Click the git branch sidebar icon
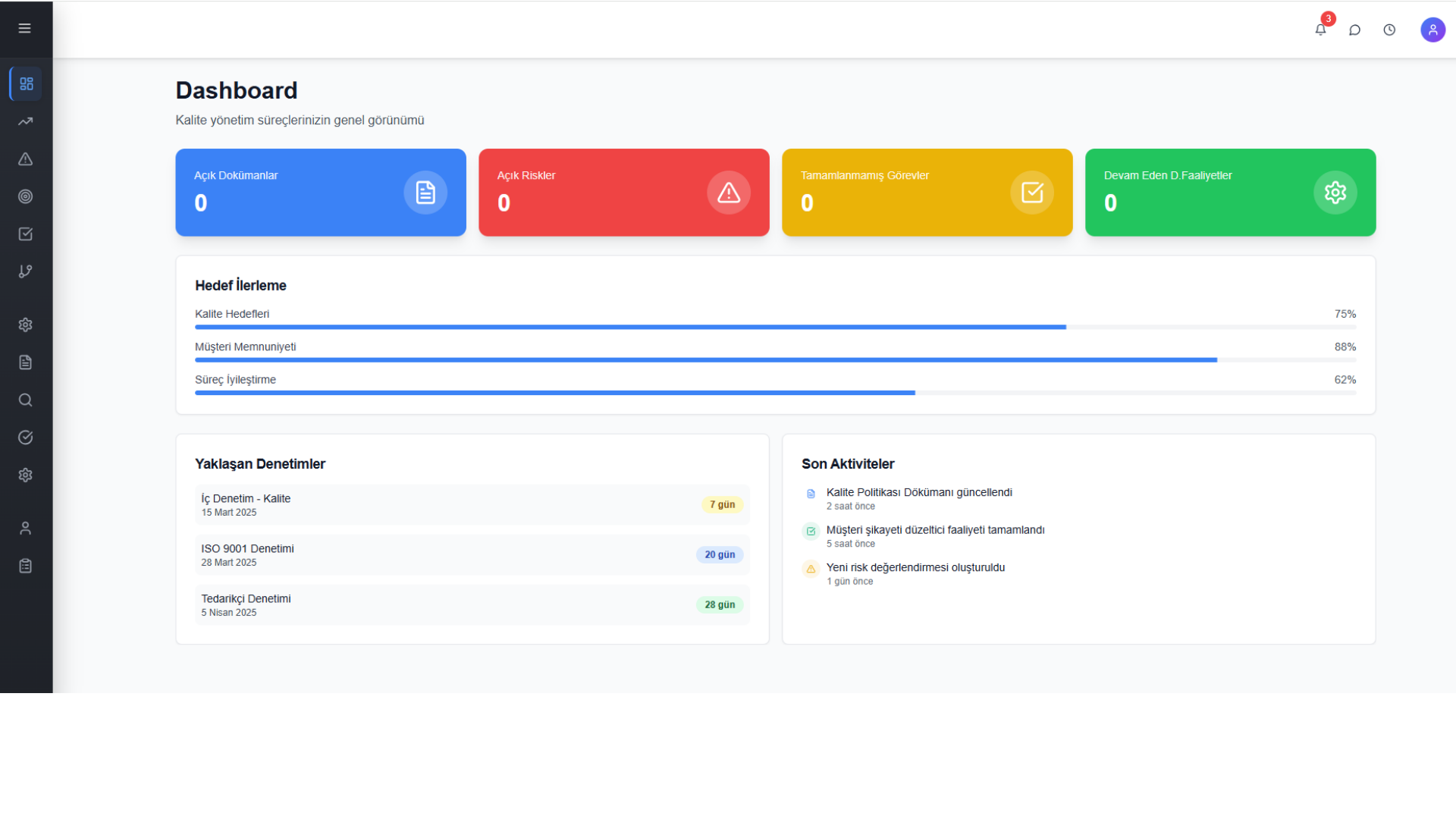 [x=26, y=271]
